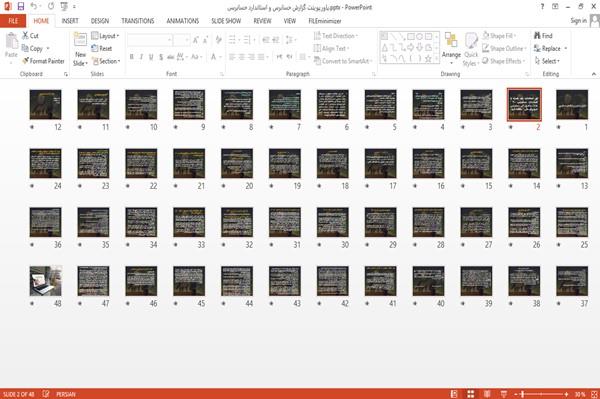
Task: Toggle Underline formatting
Action: pos(151,57)
